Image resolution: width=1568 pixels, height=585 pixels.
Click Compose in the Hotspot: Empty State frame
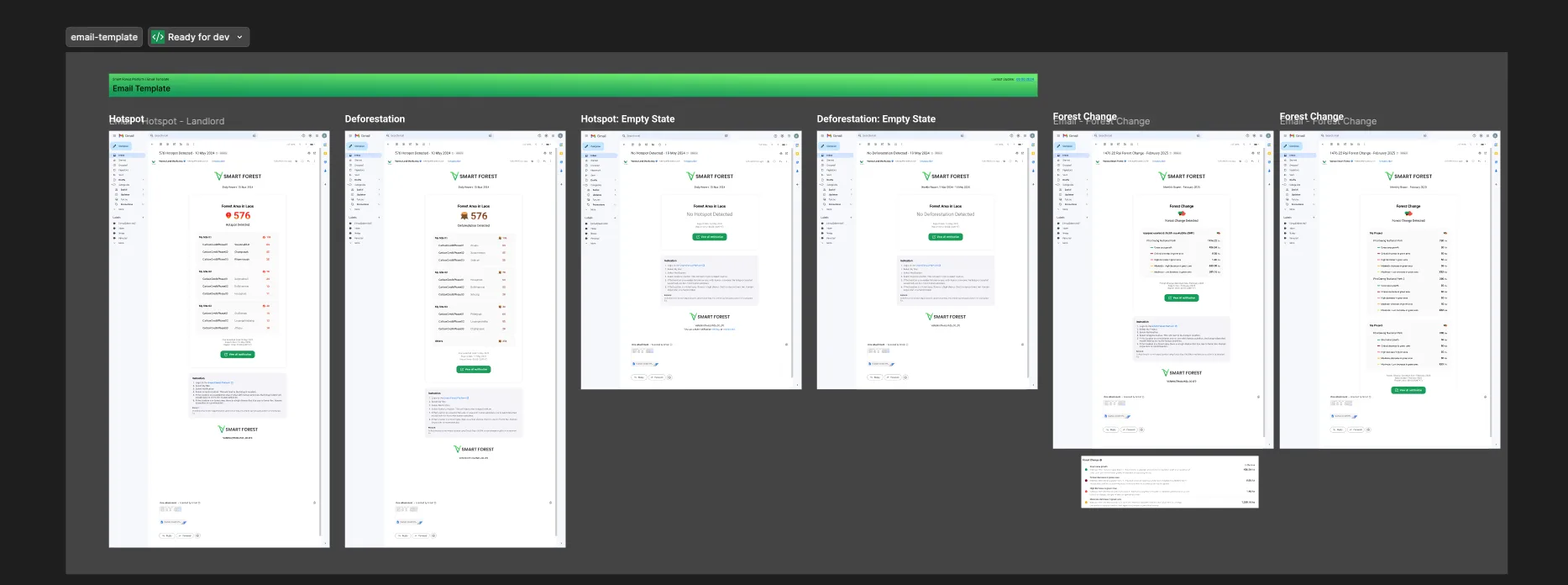[x=595, y=146]
